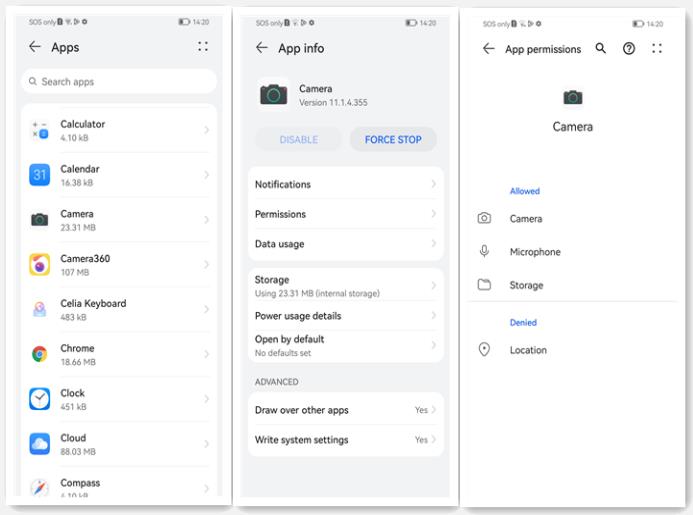Open the Permissions menu entry

(x=281, y=214)
